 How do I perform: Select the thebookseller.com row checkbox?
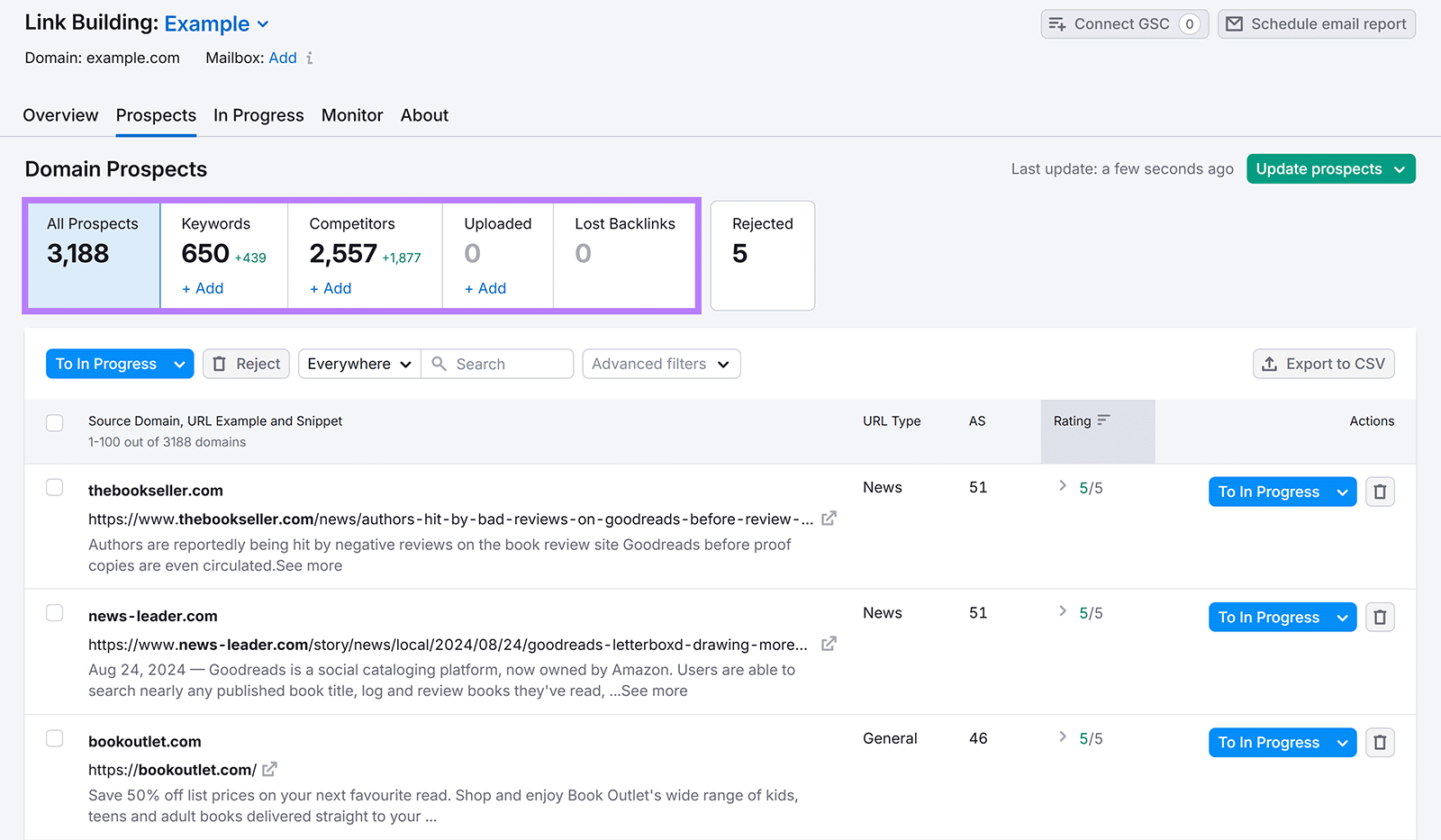54,487
